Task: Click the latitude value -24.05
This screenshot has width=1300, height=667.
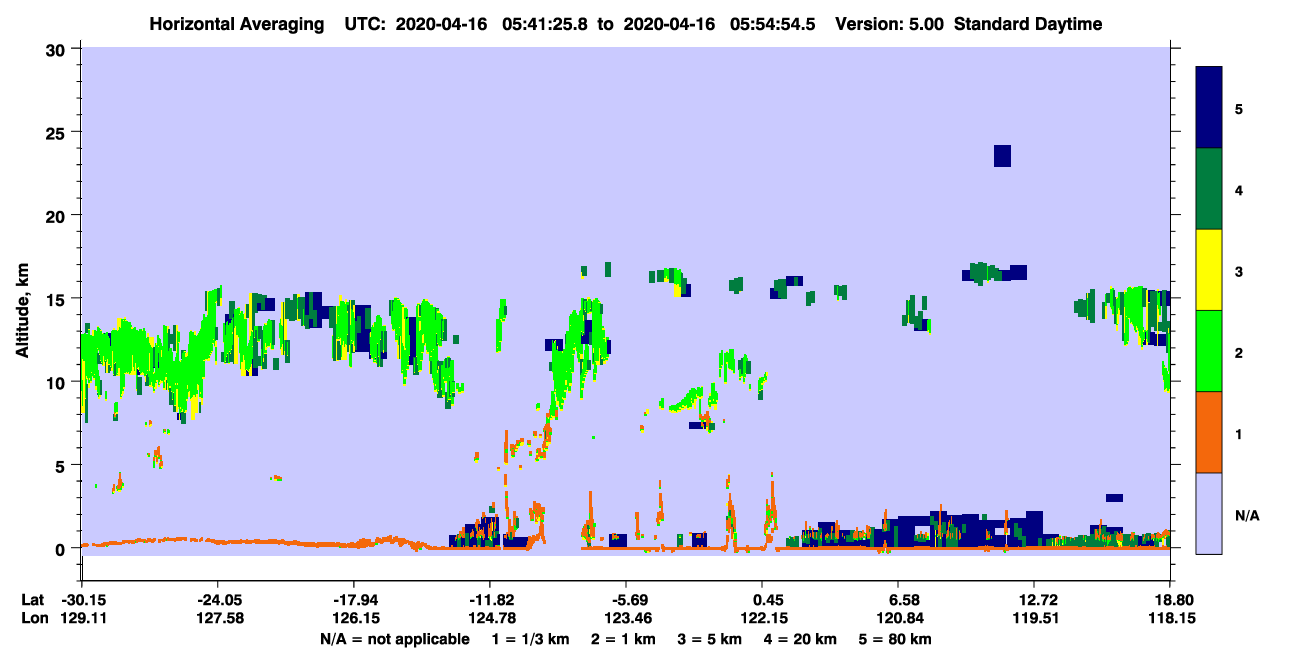Action: click(x=217, y=600)
